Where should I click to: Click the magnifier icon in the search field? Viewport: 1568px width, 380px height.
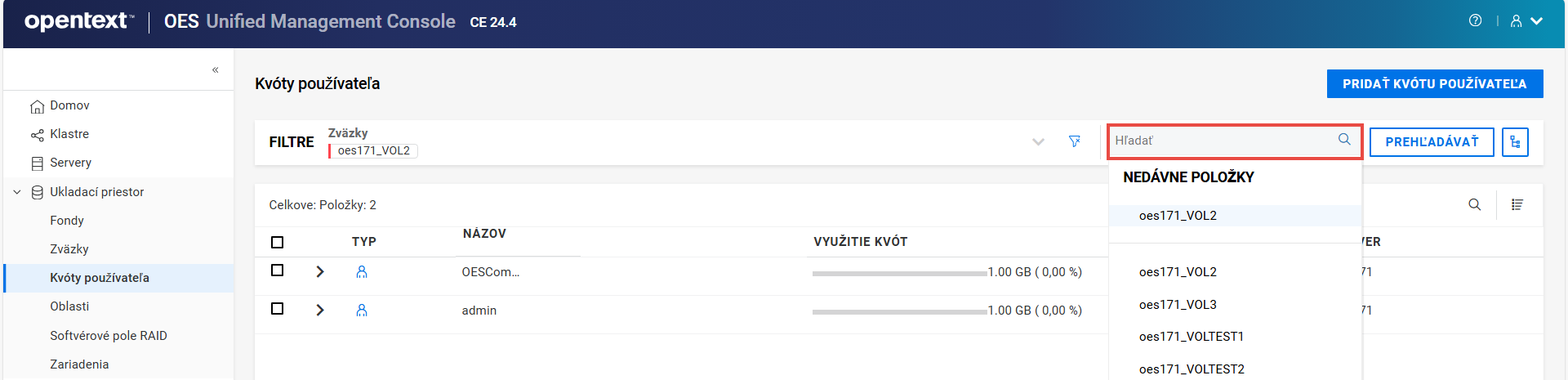pos(1344,140)
